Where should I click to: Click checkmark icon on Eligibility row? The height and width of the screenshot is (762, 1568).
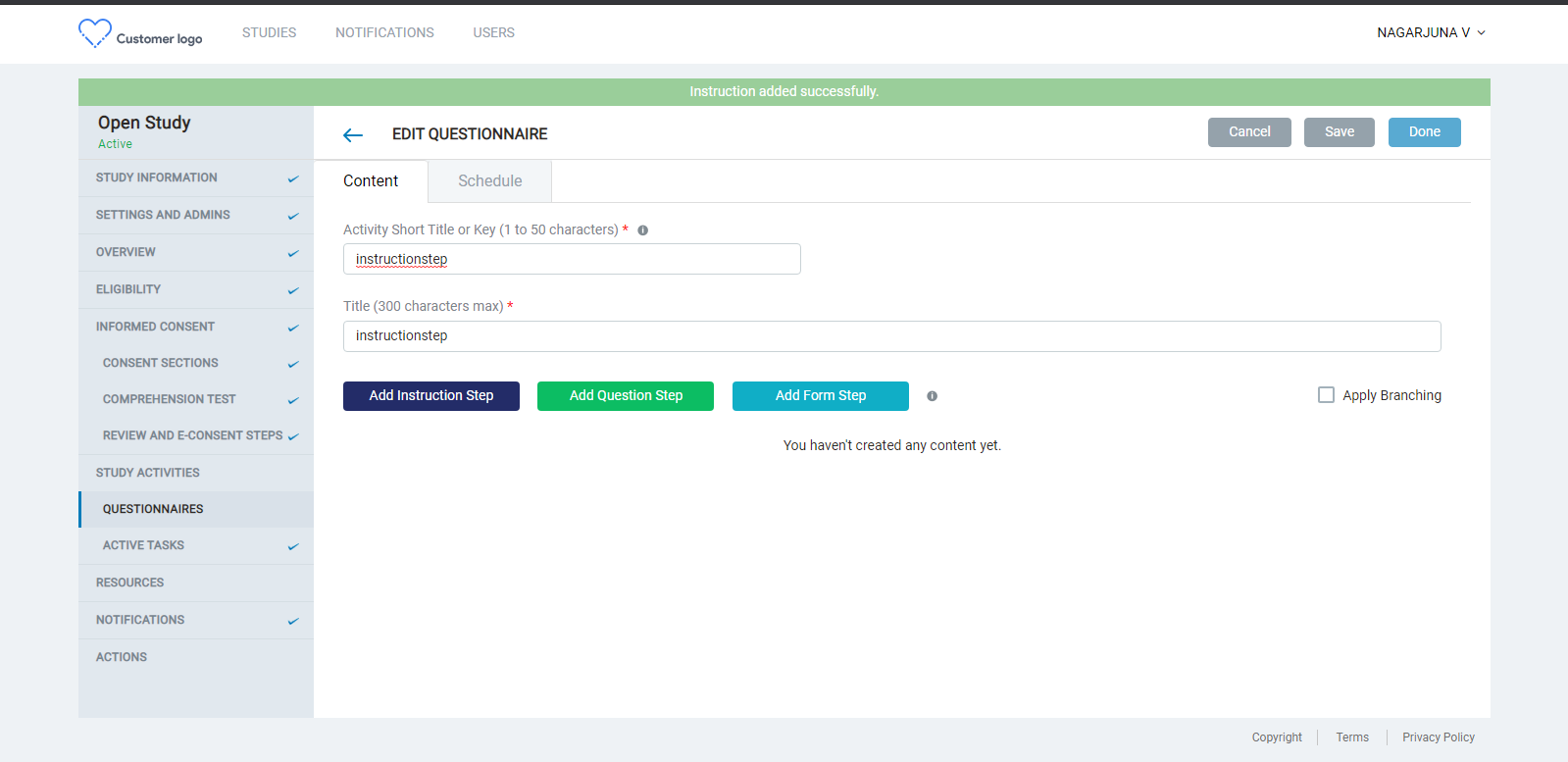(x=293, y=290)
